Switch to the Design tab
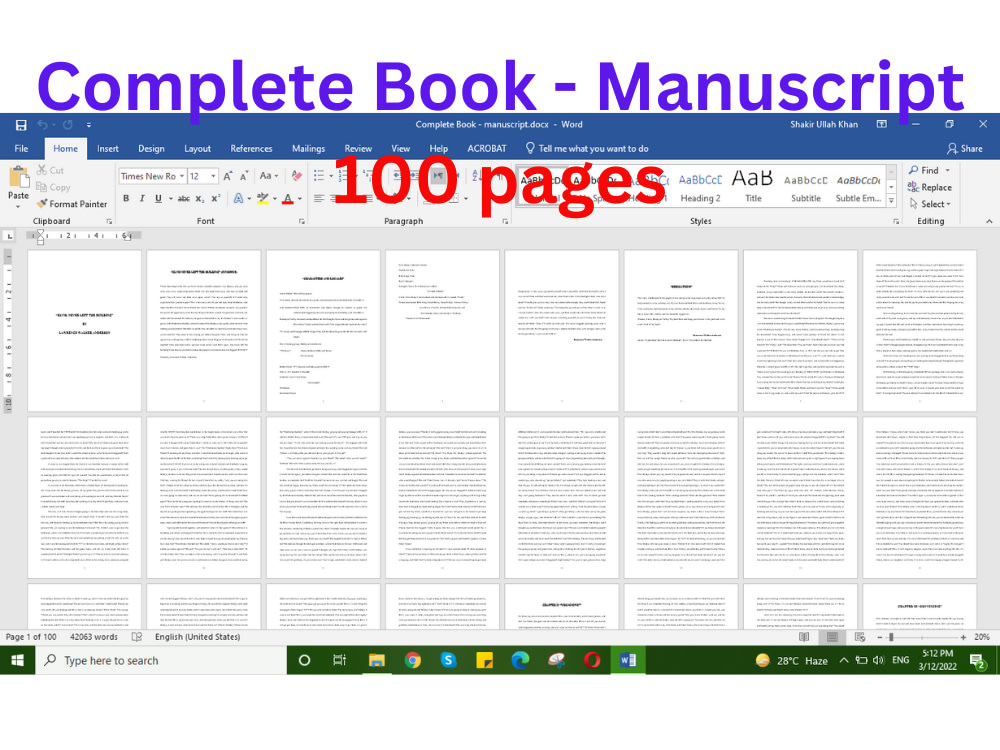Viewport: 1000px width, 750px height. 151,149
